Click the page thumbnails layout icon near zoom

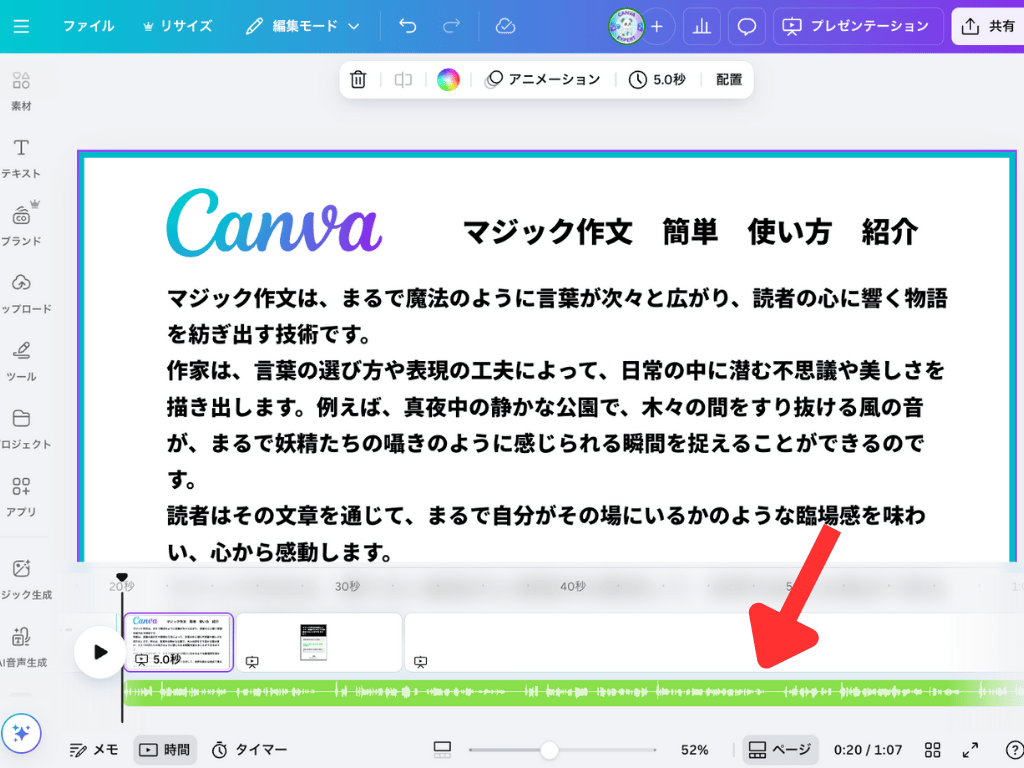tap(442, 750)
